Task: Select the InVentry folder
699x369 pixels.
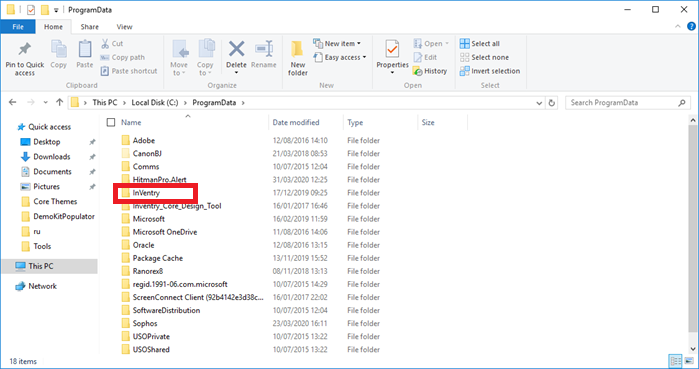Action: click(x=146, y=193)
